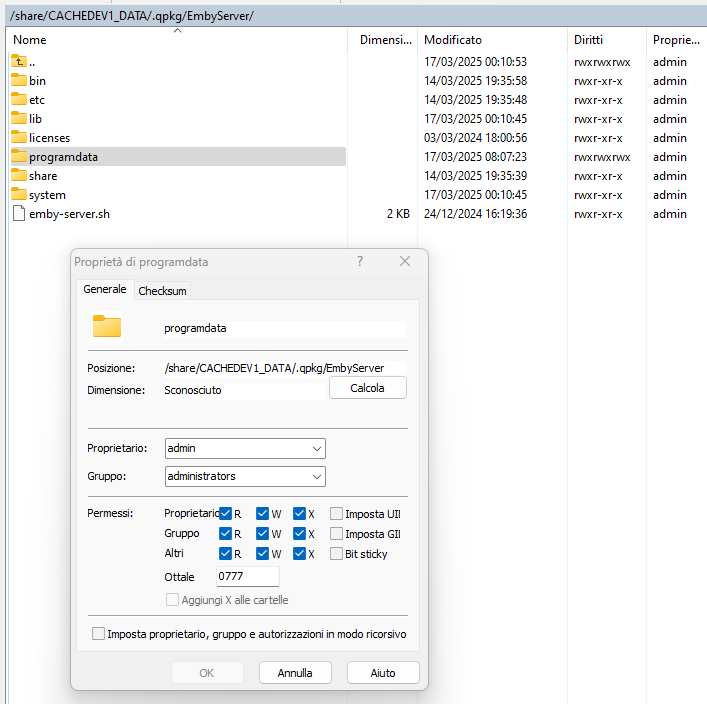Select the bin folder icon
Image resolution: width=707 pixels, height=704 pixels.
coord(18,80)
